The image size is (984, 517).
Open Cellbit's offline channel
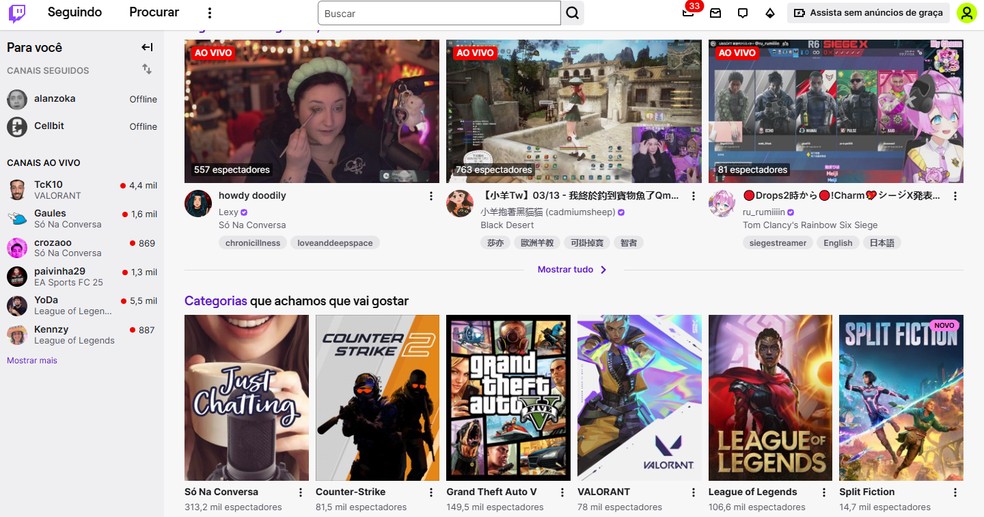pos(82,126)
